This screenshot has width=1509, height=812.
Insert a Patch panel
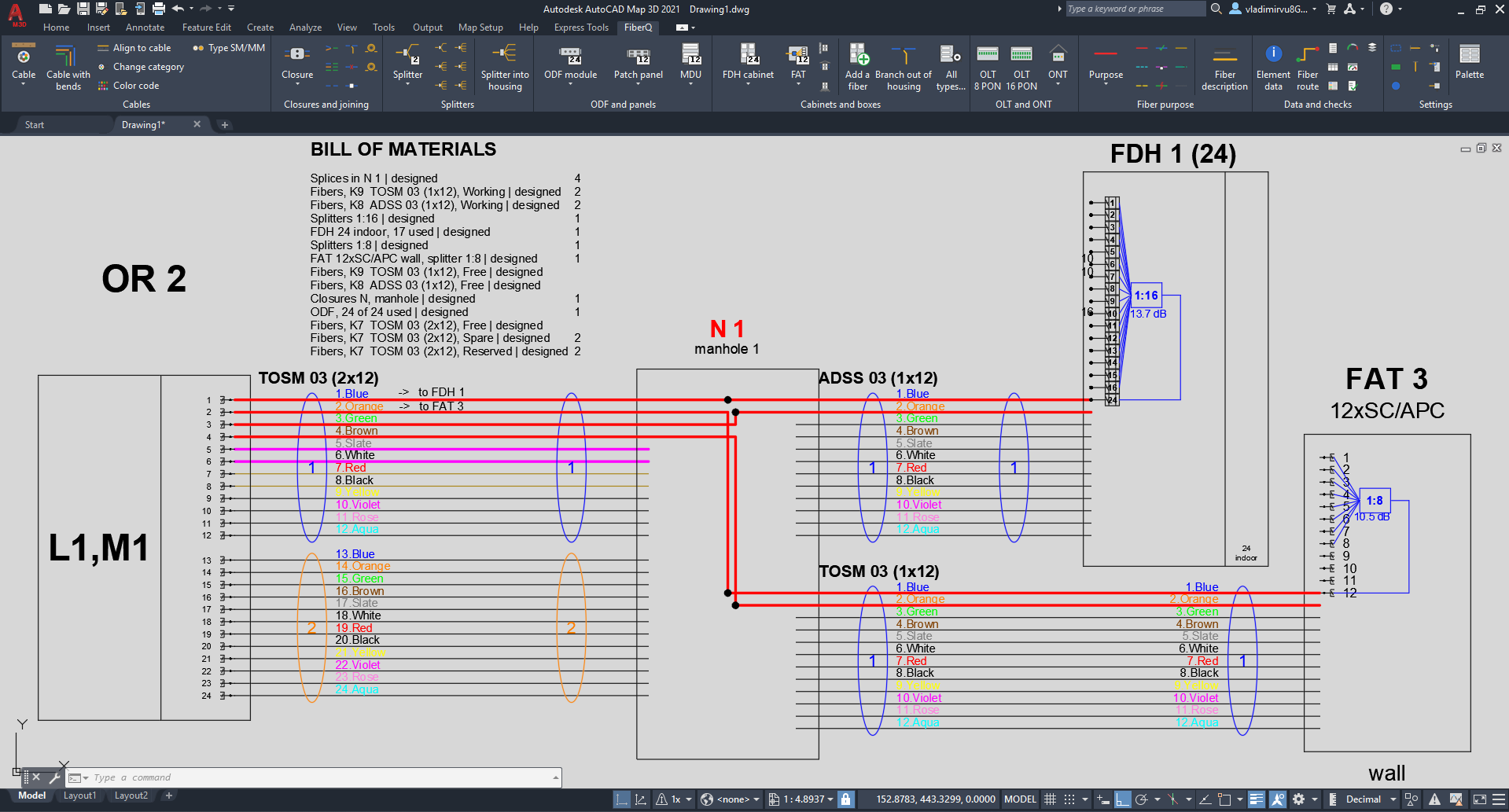coord(639,62)
